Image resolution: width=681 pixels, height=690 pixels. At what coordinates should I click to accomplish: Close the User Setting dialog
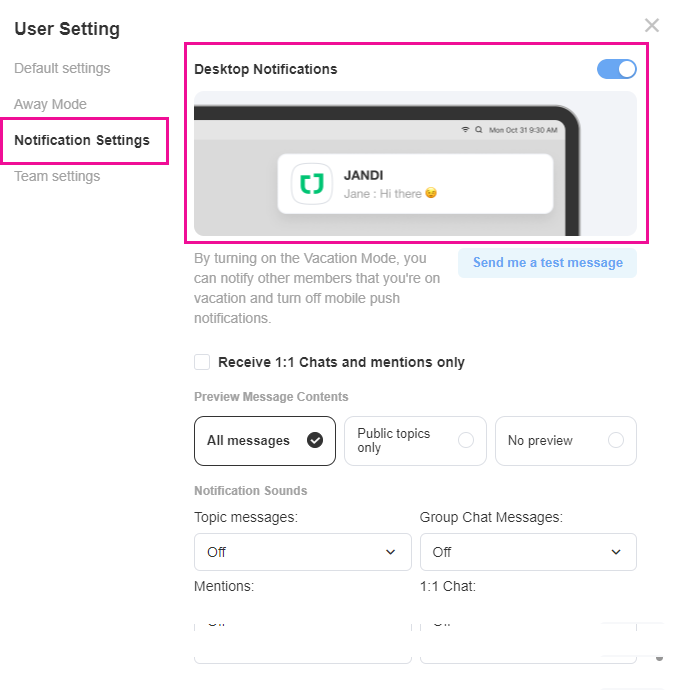pyautogui.click(x=652, y=25)
